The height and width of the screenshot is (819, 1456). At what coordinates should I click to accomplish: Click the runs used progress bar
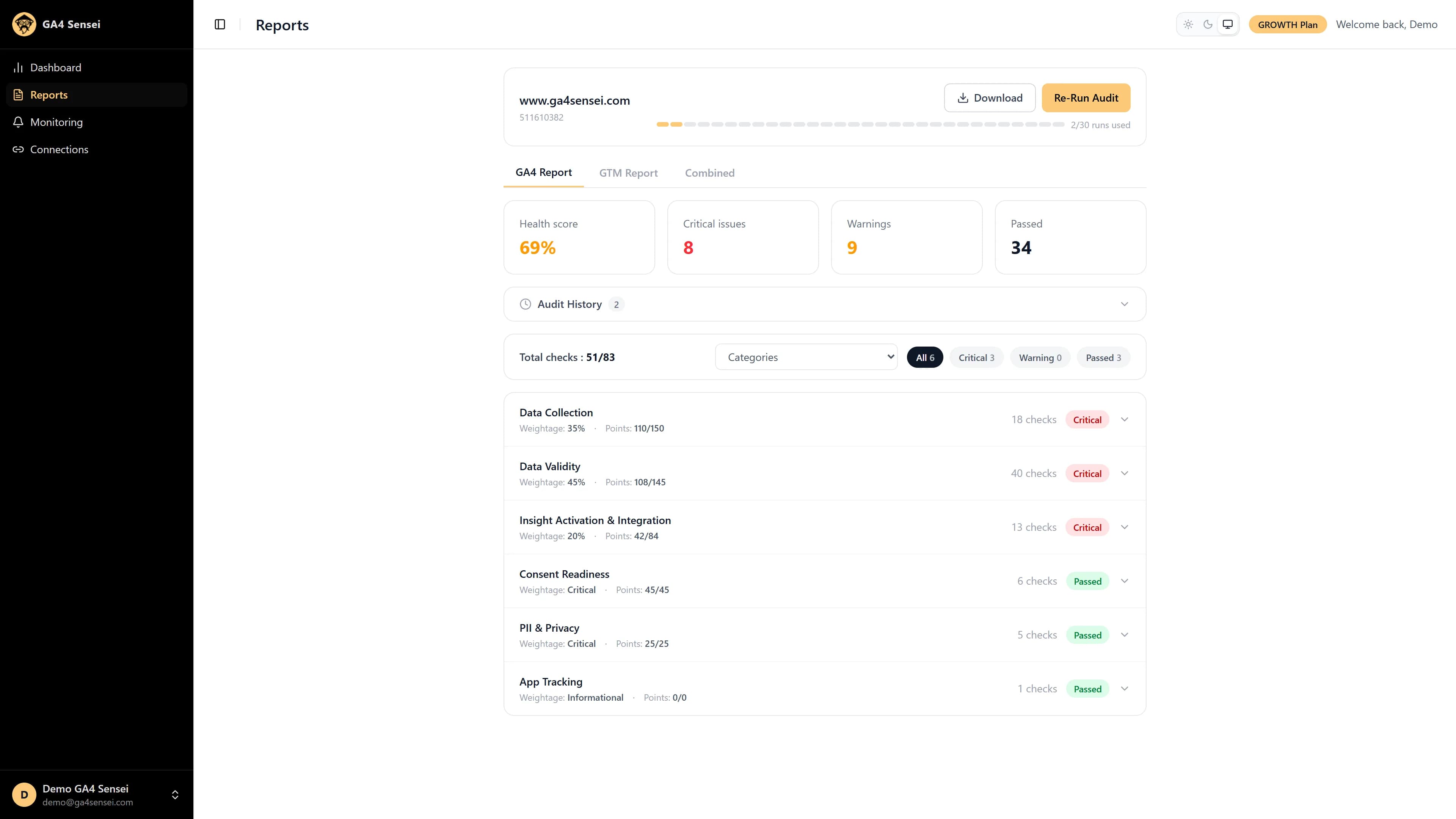tap(860, 124)
